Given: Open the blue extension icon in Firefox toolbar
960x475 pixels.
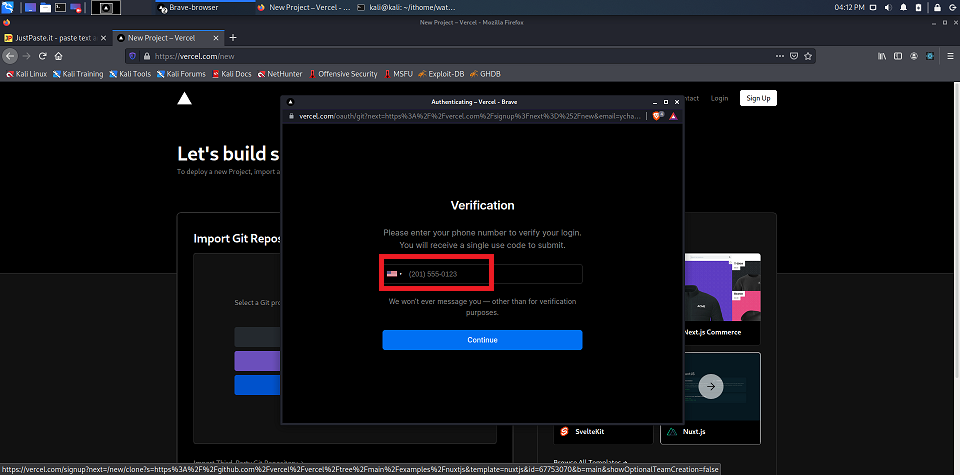Looking at the screenshot, I should tap(930, 56).
